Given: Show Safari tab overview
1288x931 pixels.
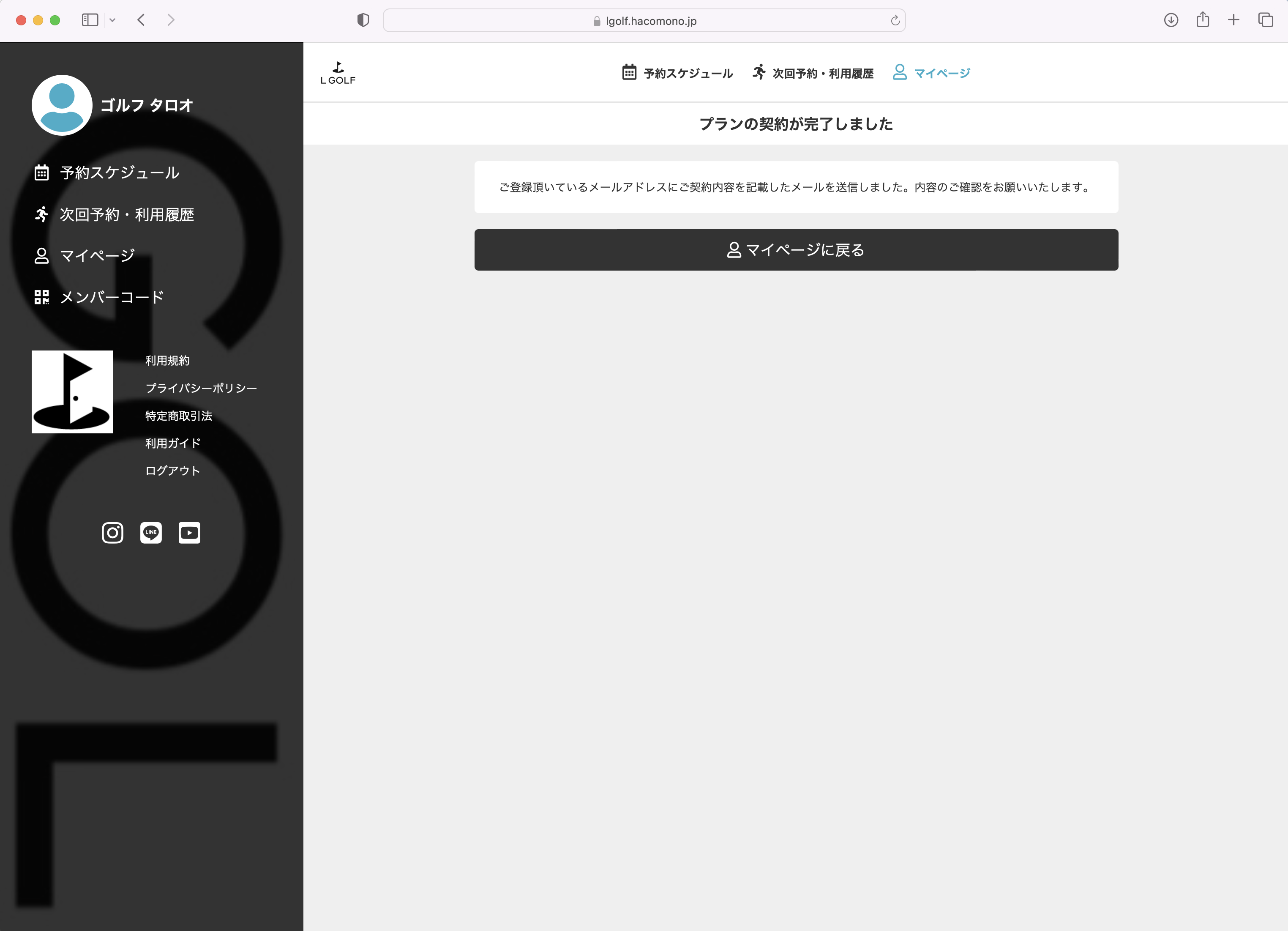Looking at the screenshot, I should 1265,20.
